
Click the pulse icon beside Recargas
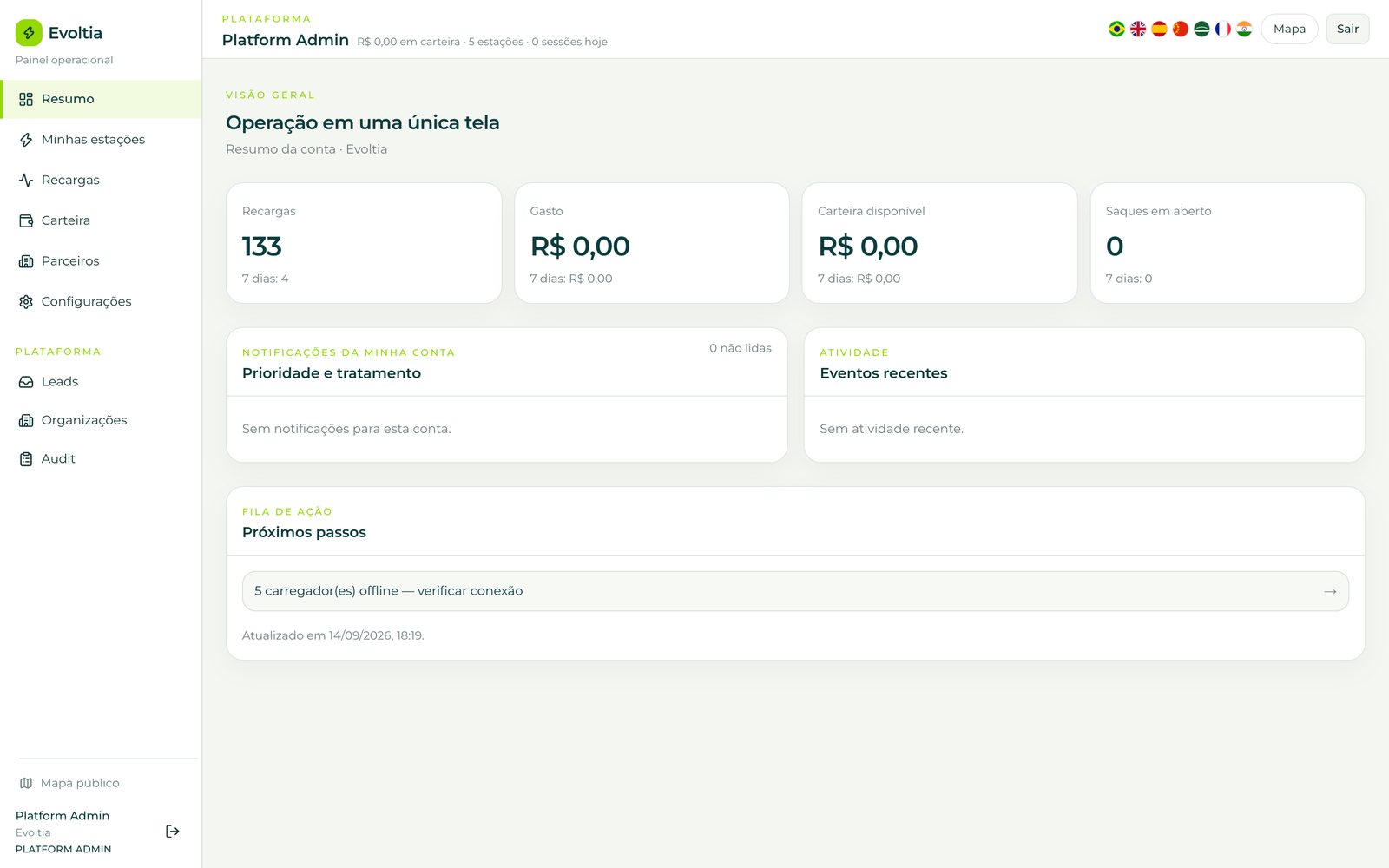tap(26, 181)
